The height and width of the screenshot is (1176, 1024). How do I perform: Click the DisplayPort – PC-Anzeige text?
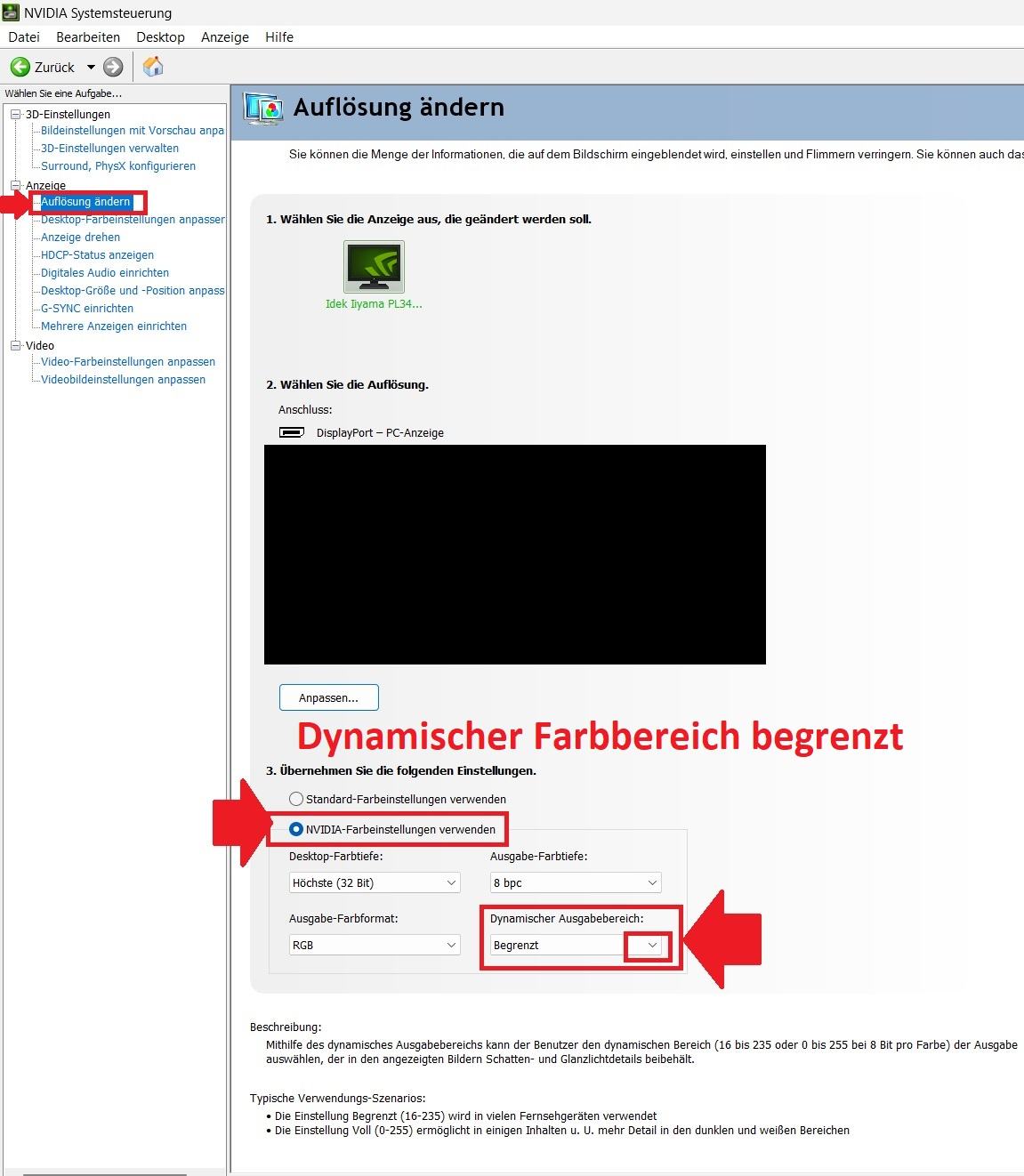[x=380, y=432]
